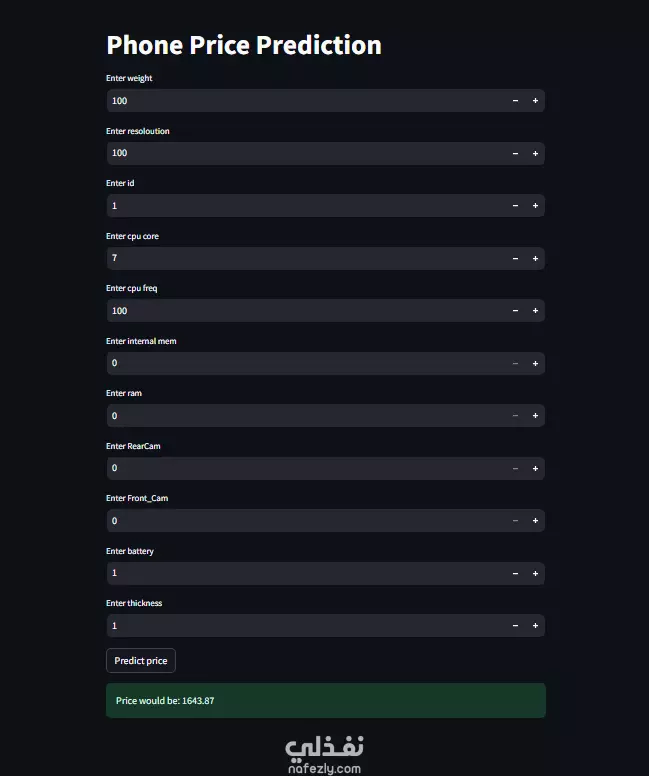Click the nafezly.com watermark logo
The image size is (649, 776).
click(324, 755)
